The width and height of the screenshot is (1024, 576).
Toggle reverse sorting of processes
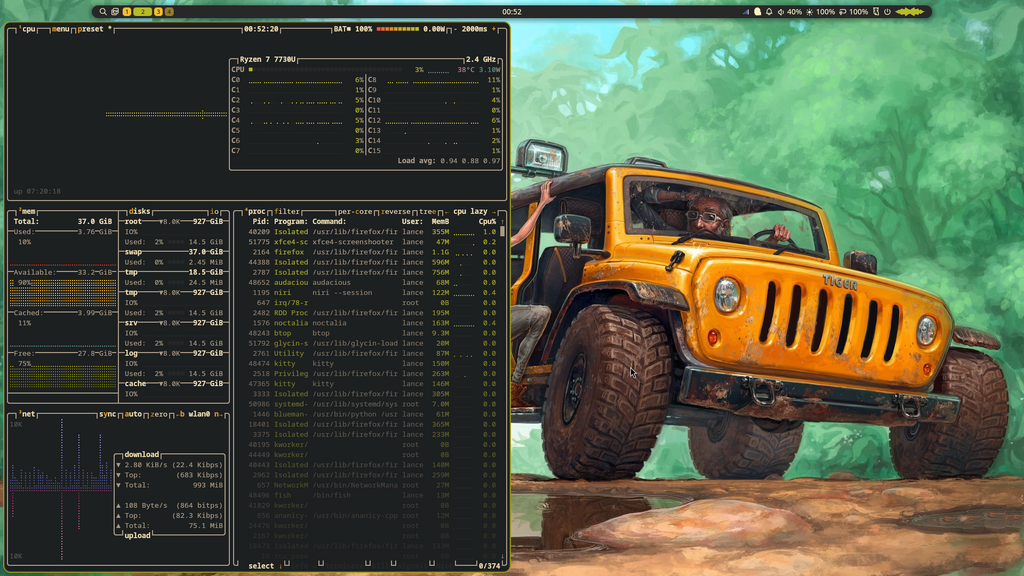point(396,212)
